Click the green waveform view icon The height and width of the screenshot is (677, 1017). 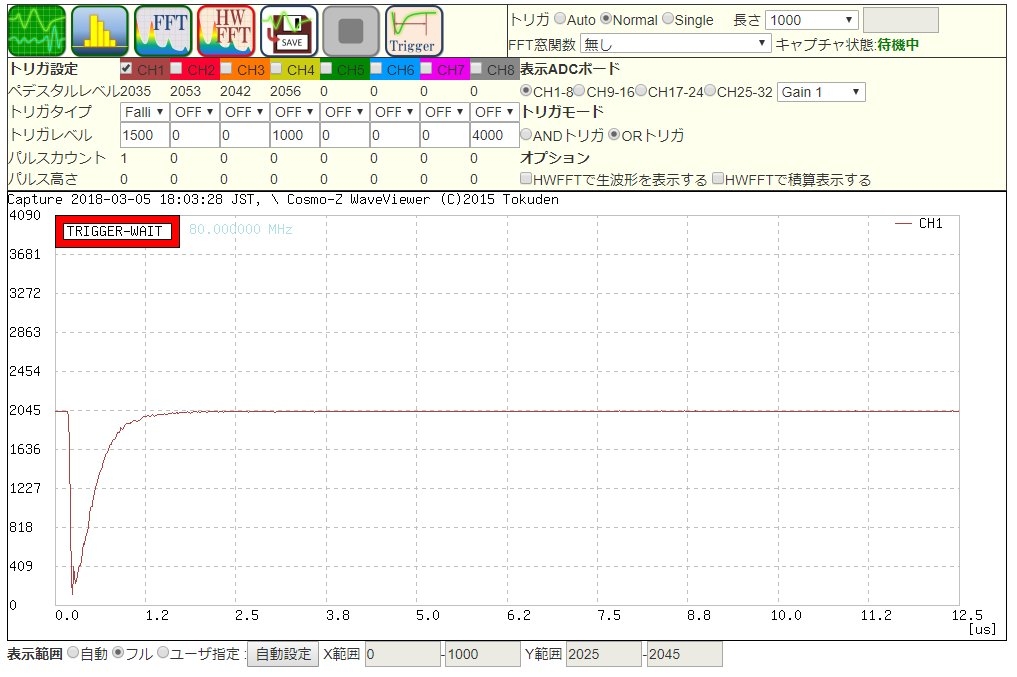(x=37, y=30)
